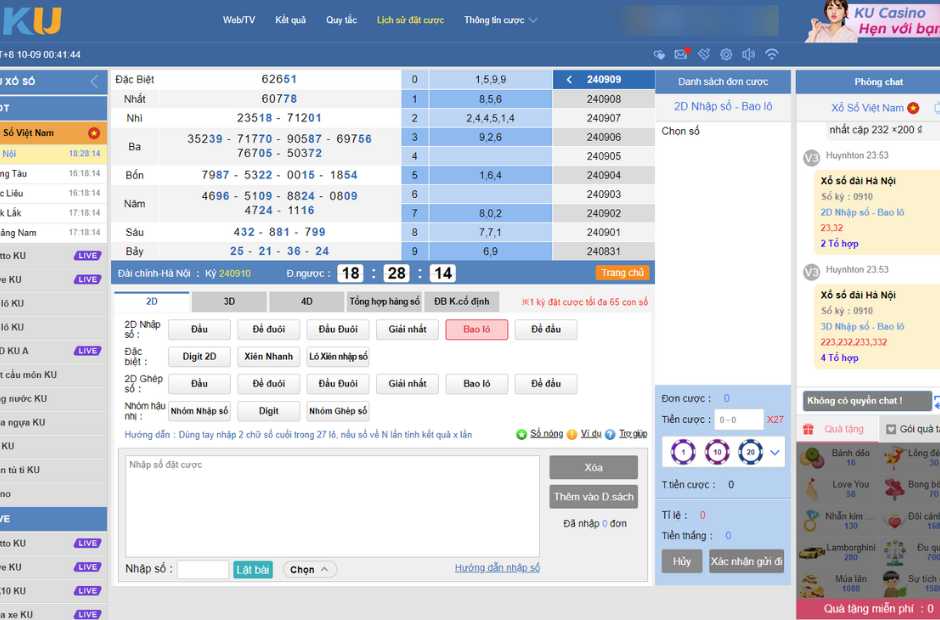Click the Xóa button
The width and height of the screenshot is (940, 620).
[593, 467]
